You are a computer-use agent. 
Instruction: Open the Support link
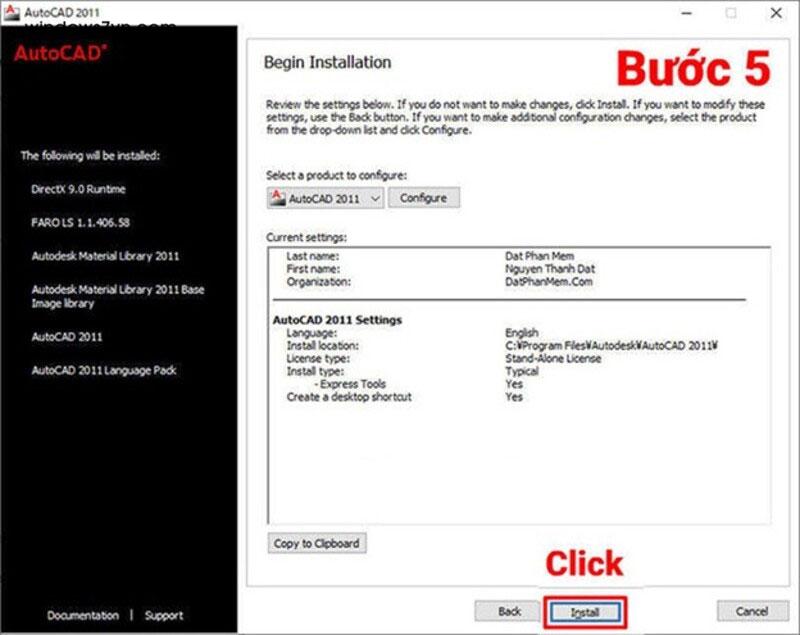[164, 615]
